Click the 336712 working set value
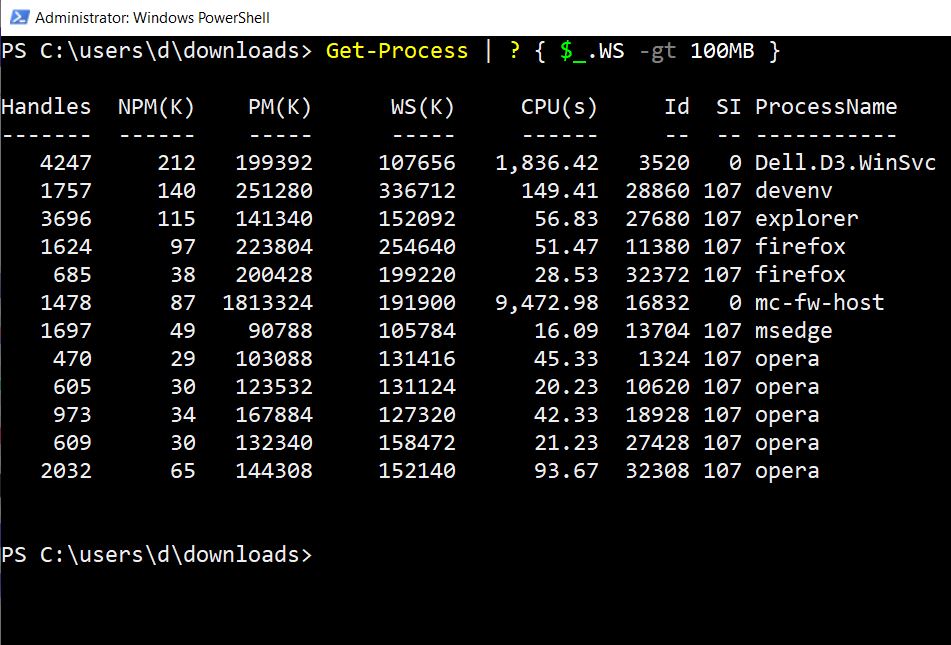Image resolution: width=951 pixels, height=645 pixels. click(416, 191)
